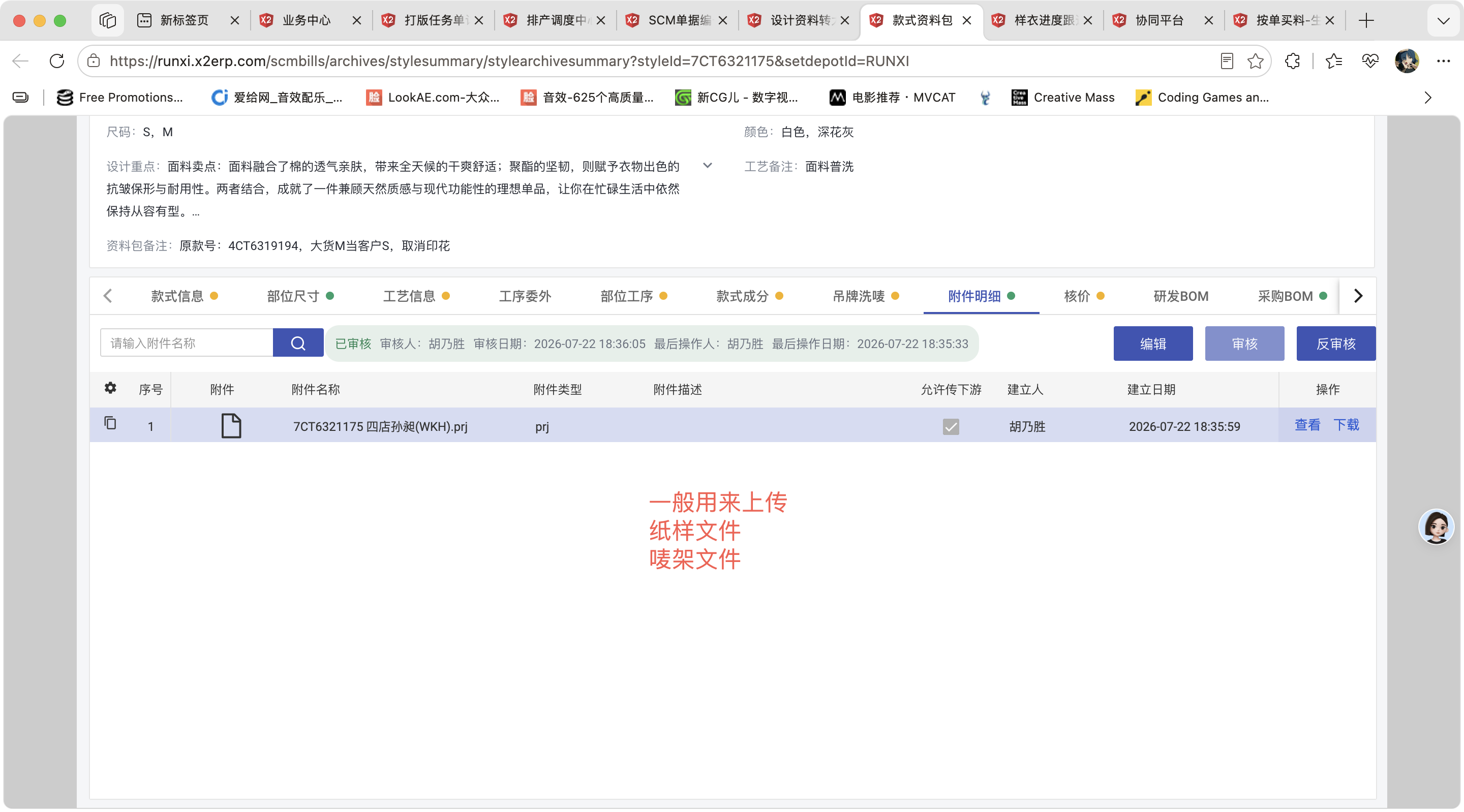Click the floating assistant avatar
This screenshot has height=812, width=1464.
pos(1436,527)
